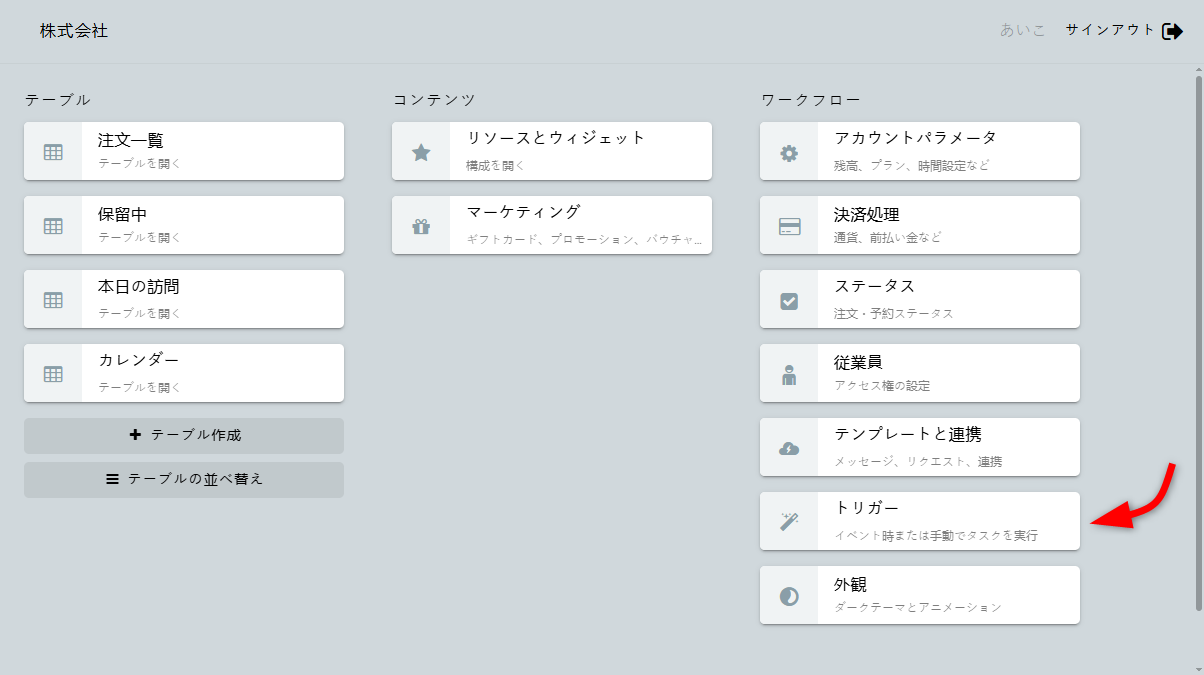The height and width of the screenshot is (675, 1204).
Task: Click the table icon beside 注文一覧
Action: tap(53, 152)
